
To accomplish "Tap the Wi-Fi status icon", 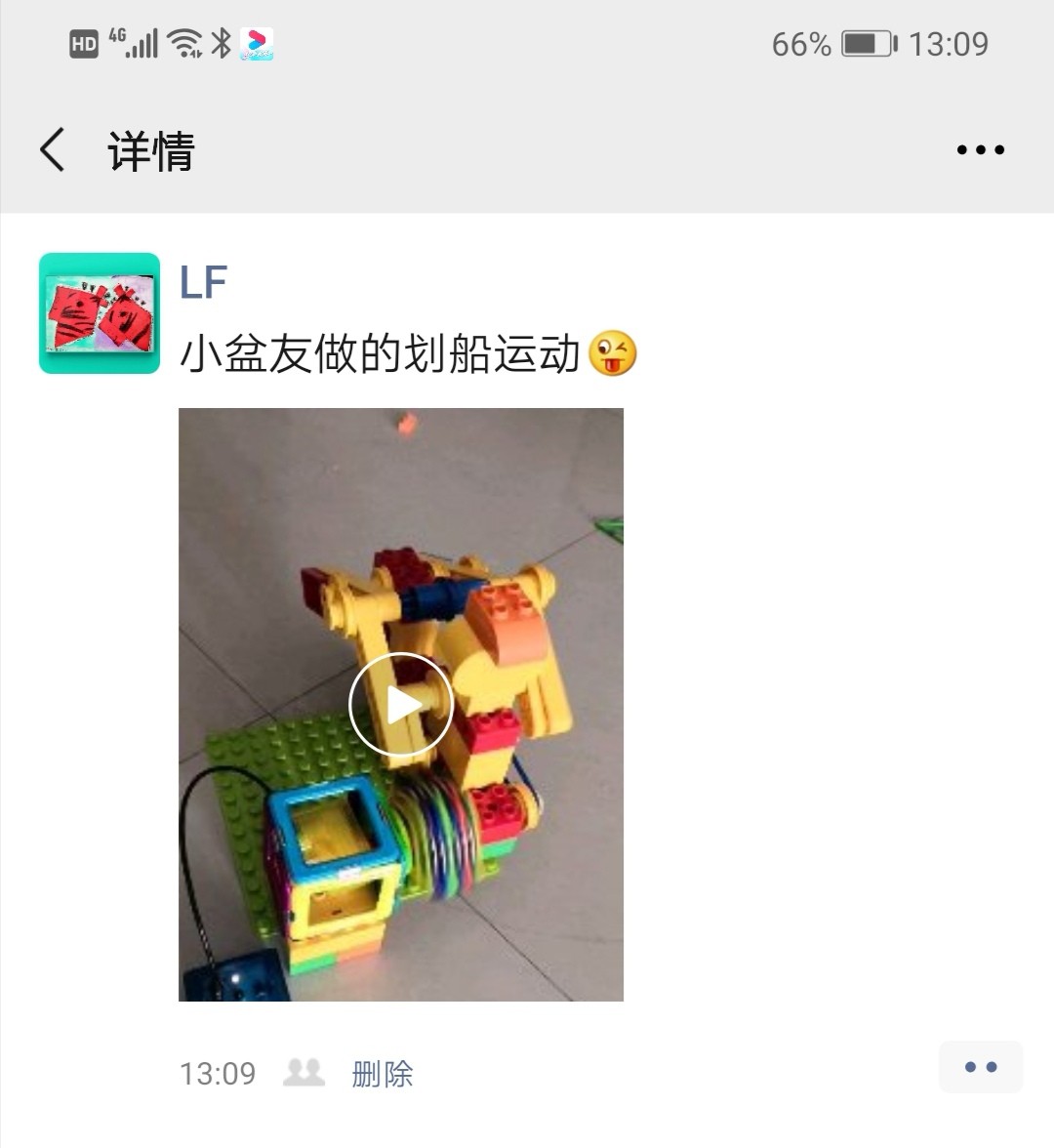I will [185, 43].
